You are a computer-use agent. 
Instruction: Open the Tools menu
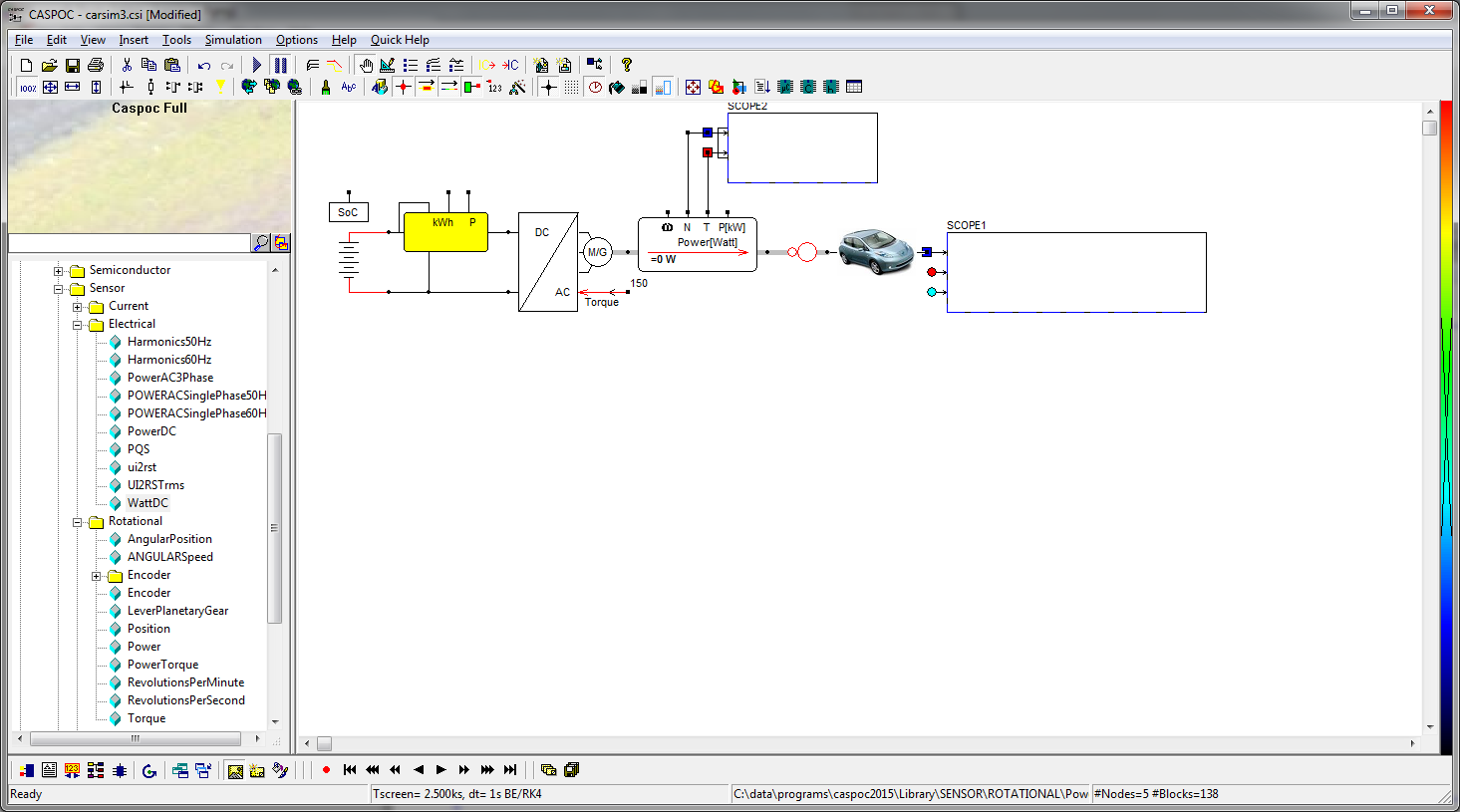click(x=176, y=40)
